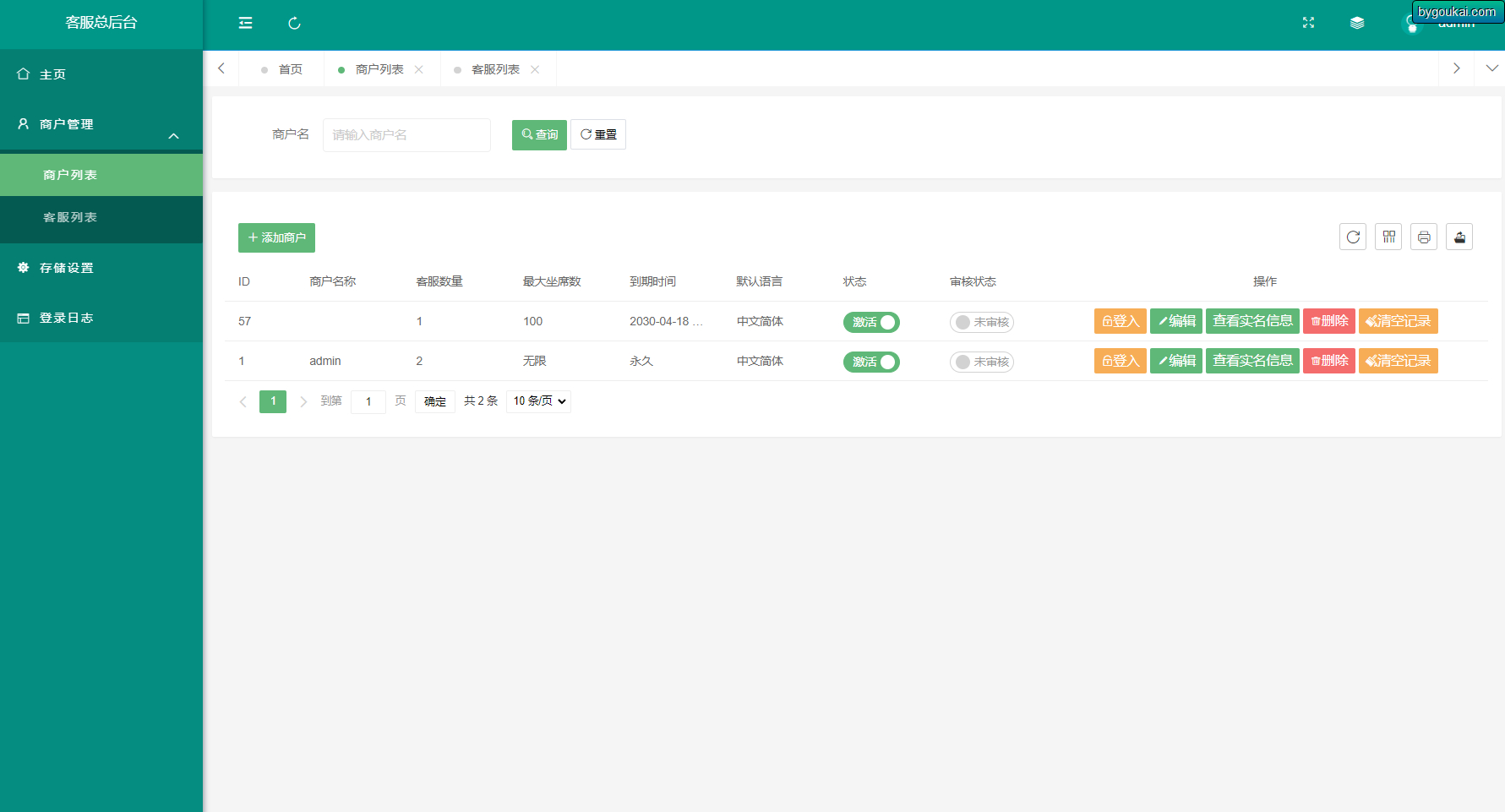Click the 添加商户 button
Image resolution: width=1505 pixels, height=812 pixels.
pos(276,238)
